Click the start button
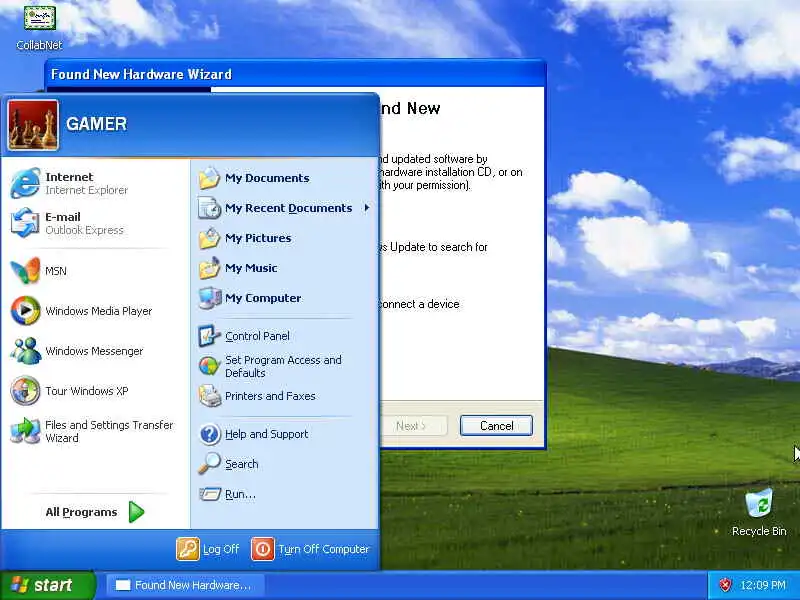The width and height of the screenshot is (800, 600). coord(47,585)
